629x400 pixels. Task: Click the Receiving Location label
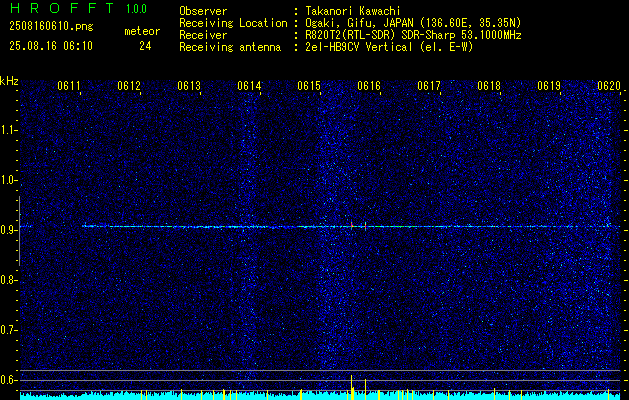point(233,23)
